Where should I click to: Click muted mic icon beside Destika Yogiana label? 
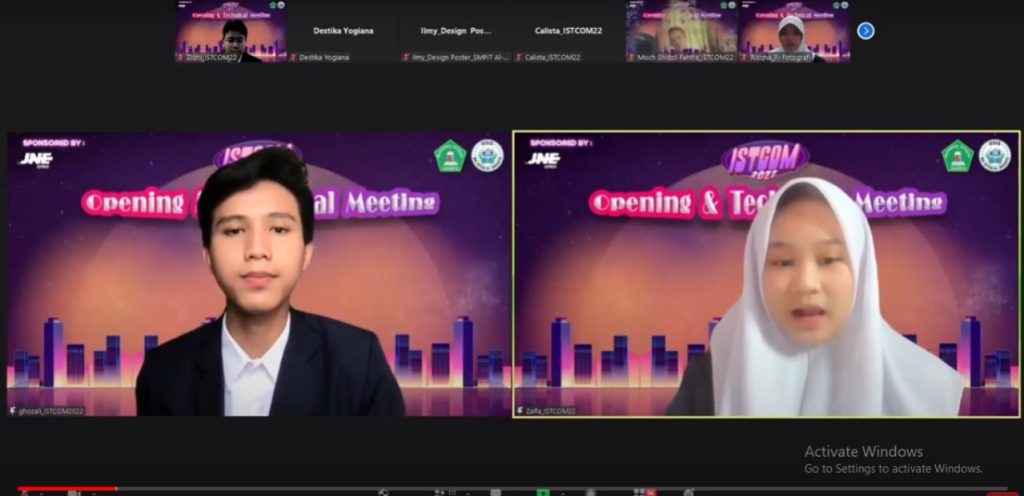click(x=293, y=57)
